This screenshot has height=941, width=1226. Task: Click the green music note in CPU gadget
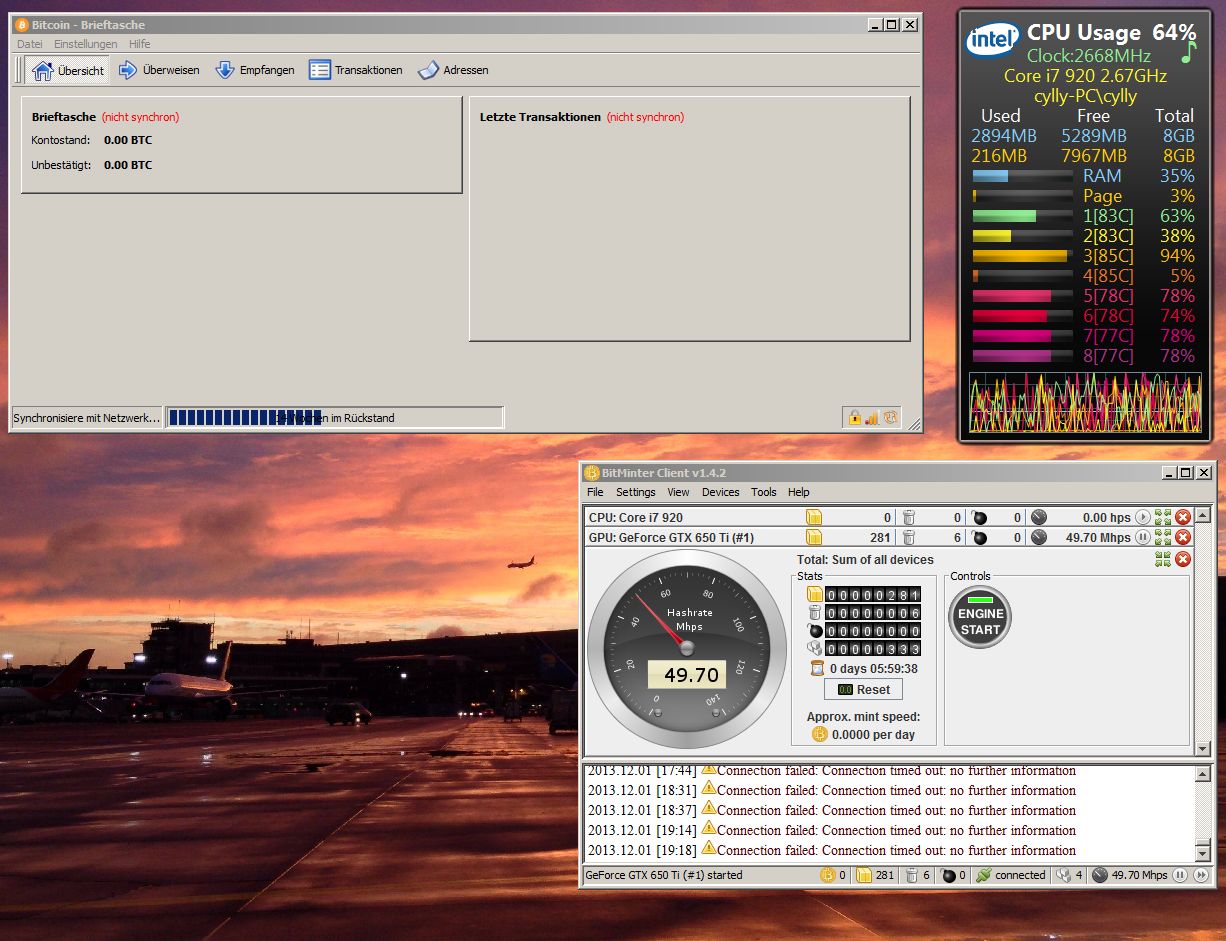pos(1188,52)
